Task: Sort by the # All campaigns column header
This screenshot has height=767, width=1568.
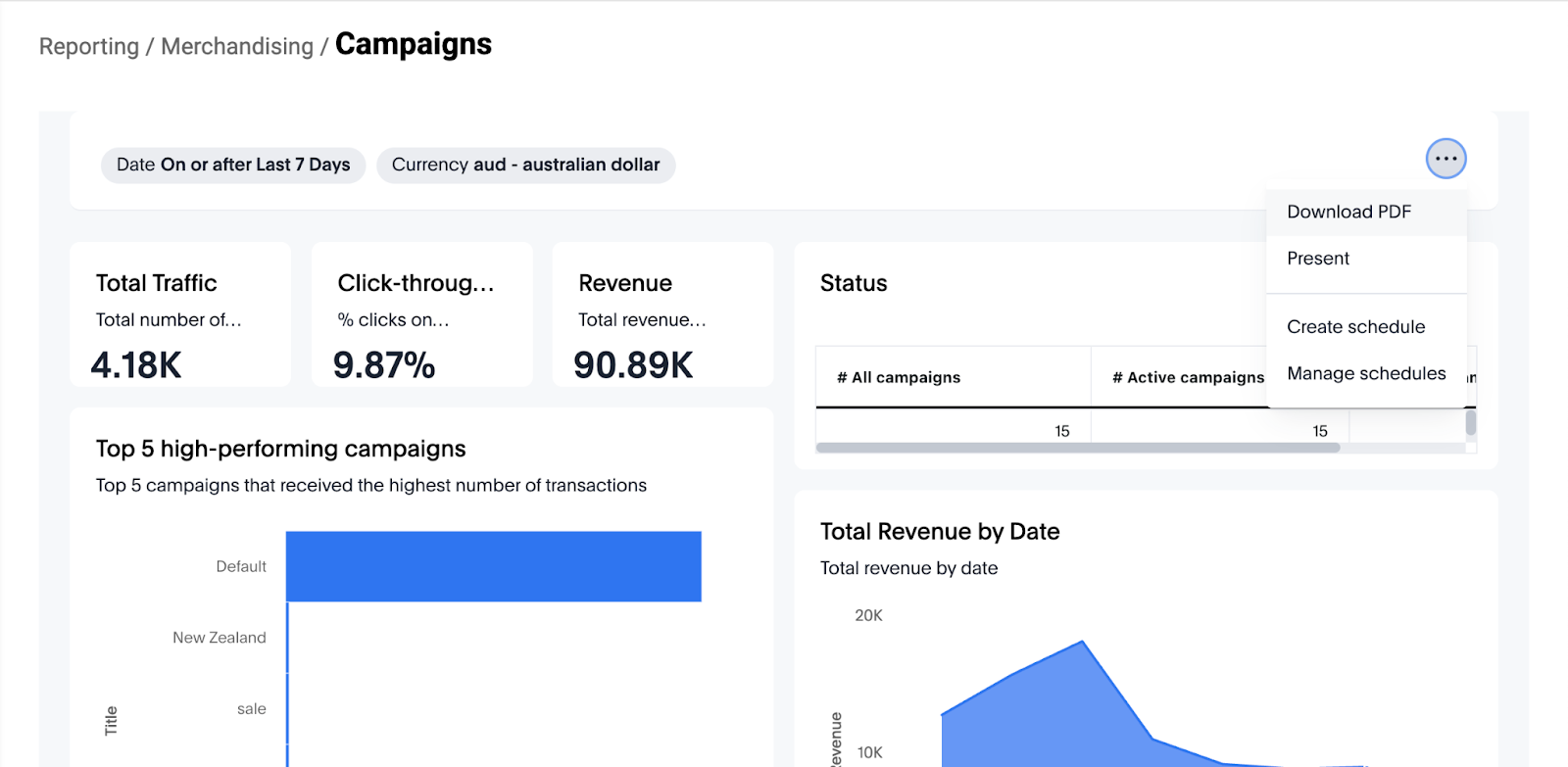Action: click(x=899, y=377)
